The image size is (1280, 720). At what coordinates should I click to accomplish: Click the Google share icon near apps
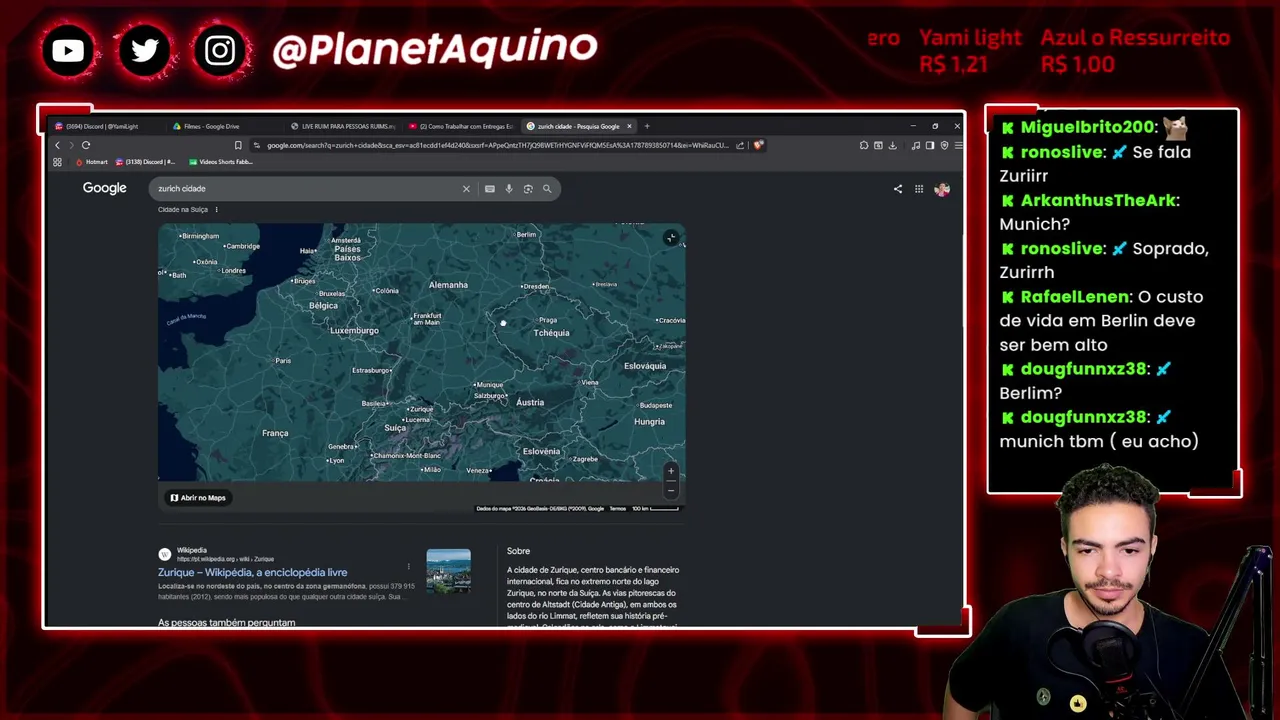pos(897,188)
